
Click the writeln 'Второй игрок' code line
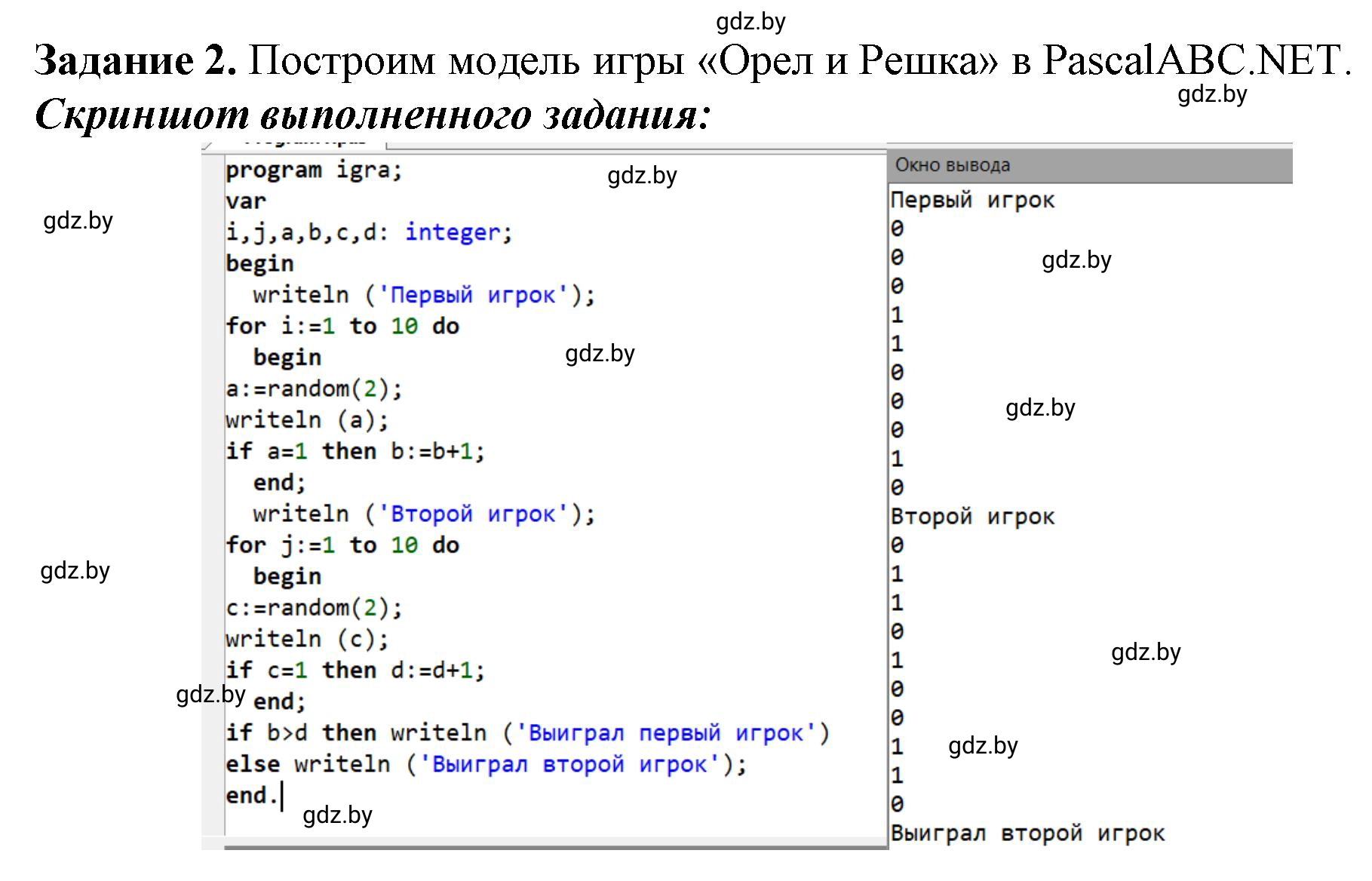click(424, 514)
